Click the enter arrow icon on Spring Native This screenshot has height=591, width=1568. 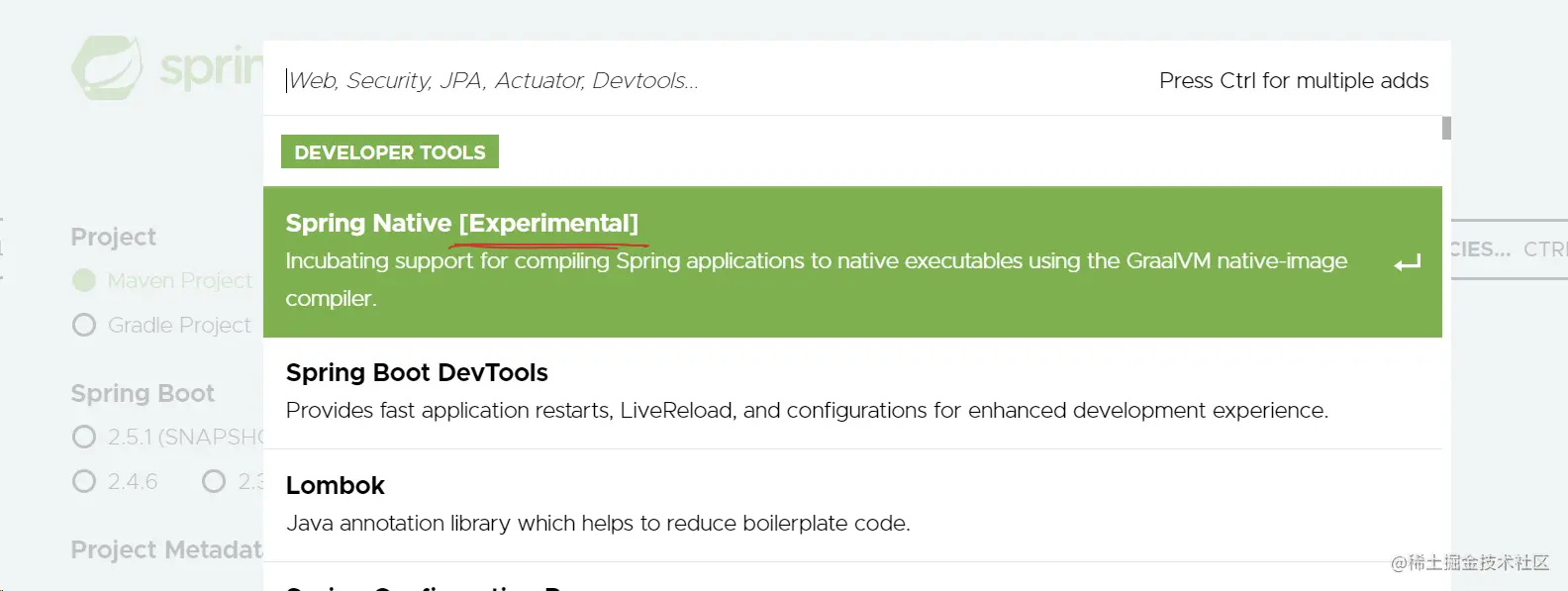tap(1407, 263)
